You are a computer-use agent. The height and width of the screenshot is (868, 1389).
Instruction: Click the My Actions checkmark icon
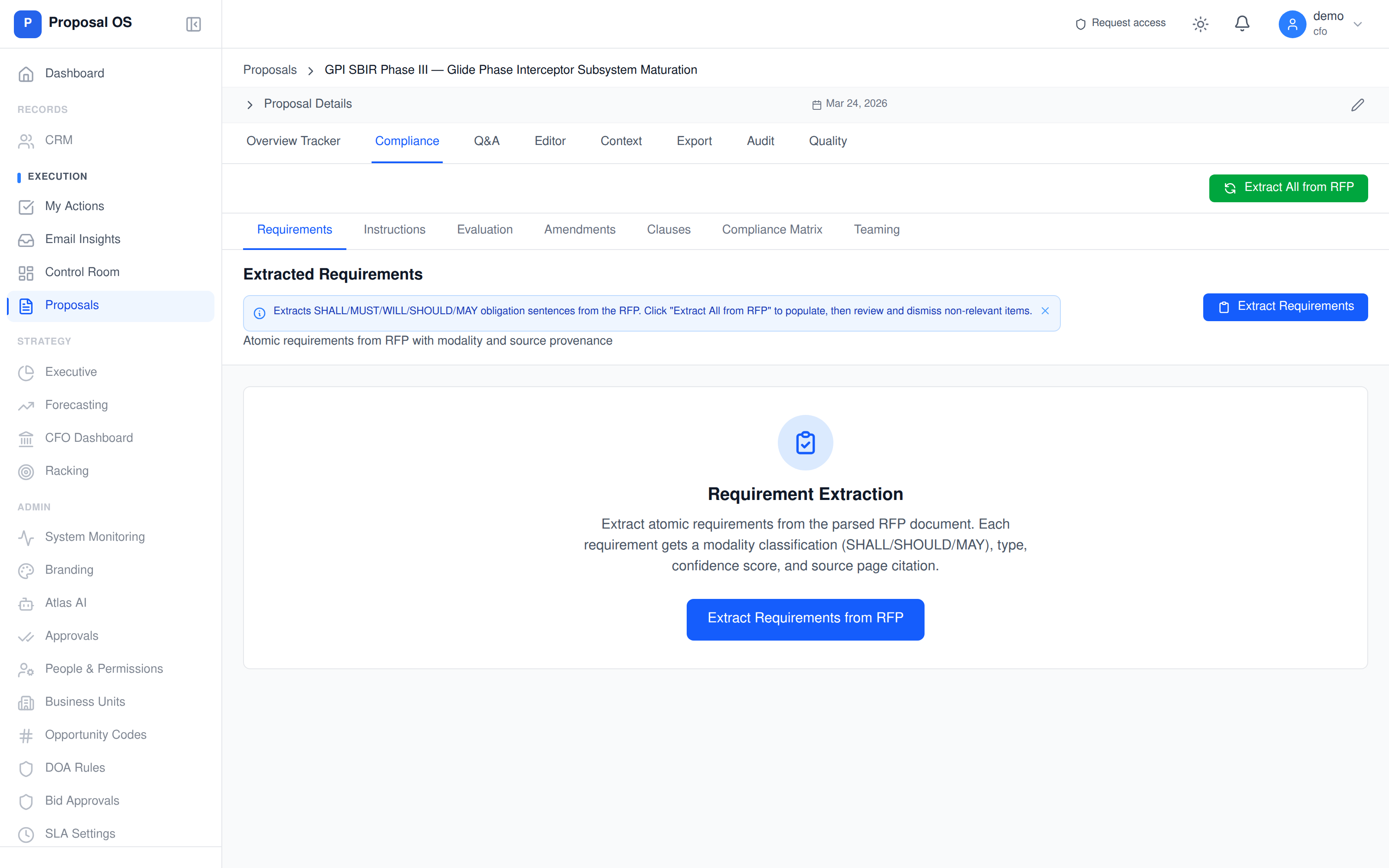tap(26, 206)
